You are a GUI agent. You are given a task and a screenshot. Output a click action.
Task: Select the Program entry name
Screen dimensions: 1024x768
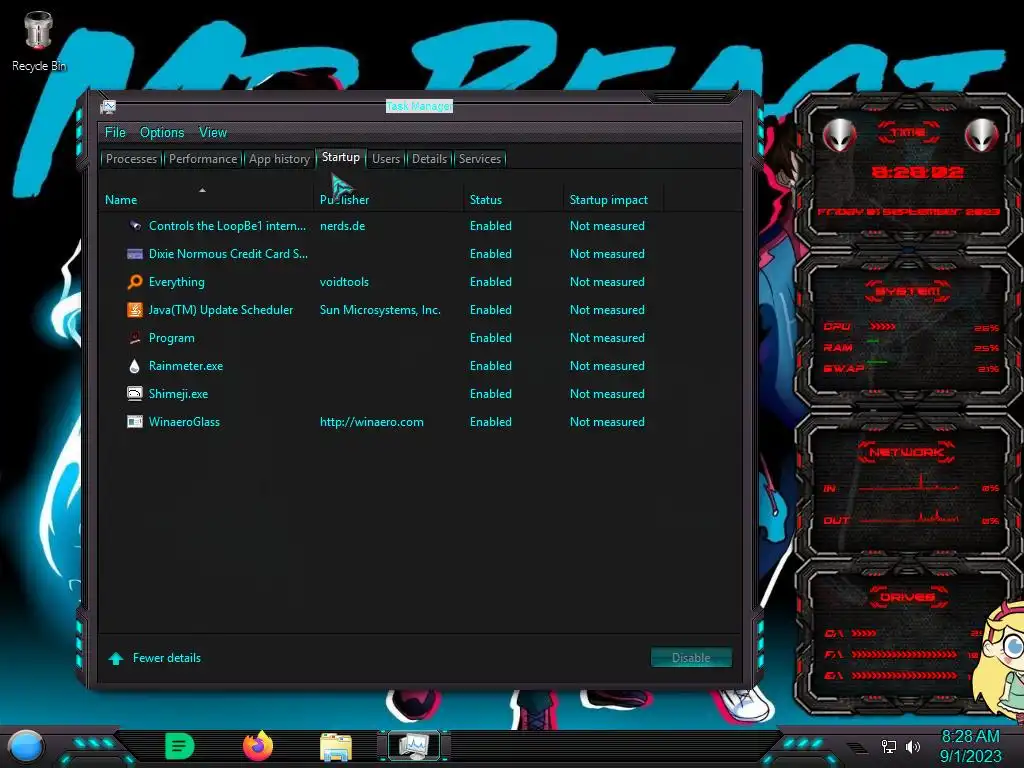[172, 338]
